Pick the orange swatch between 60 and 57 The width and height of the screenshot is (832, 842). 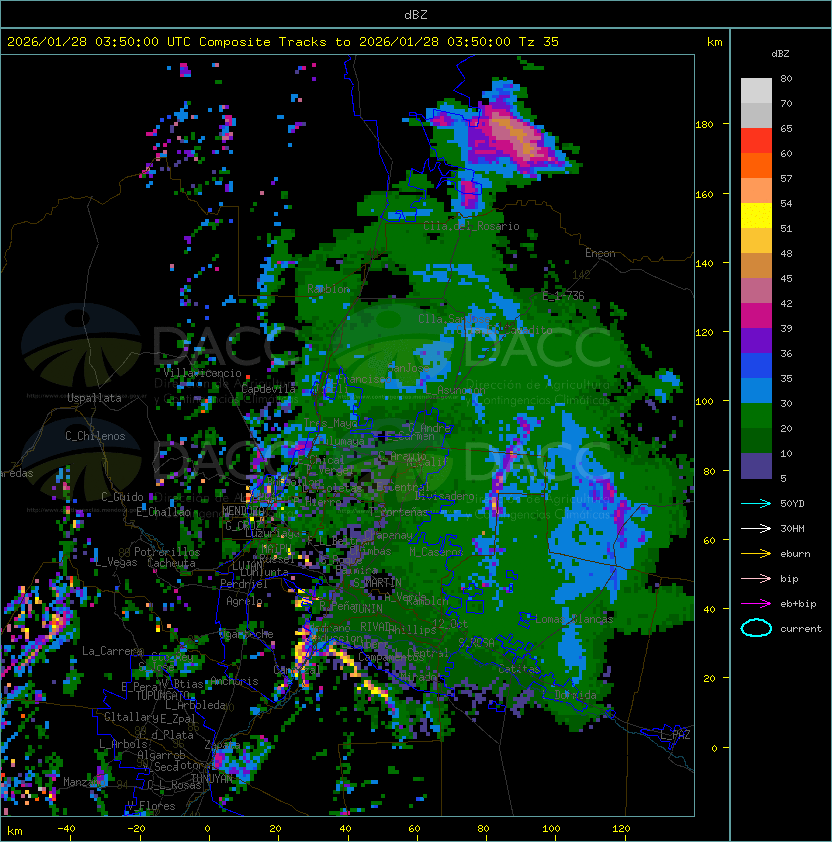click(x=756, y=165)
